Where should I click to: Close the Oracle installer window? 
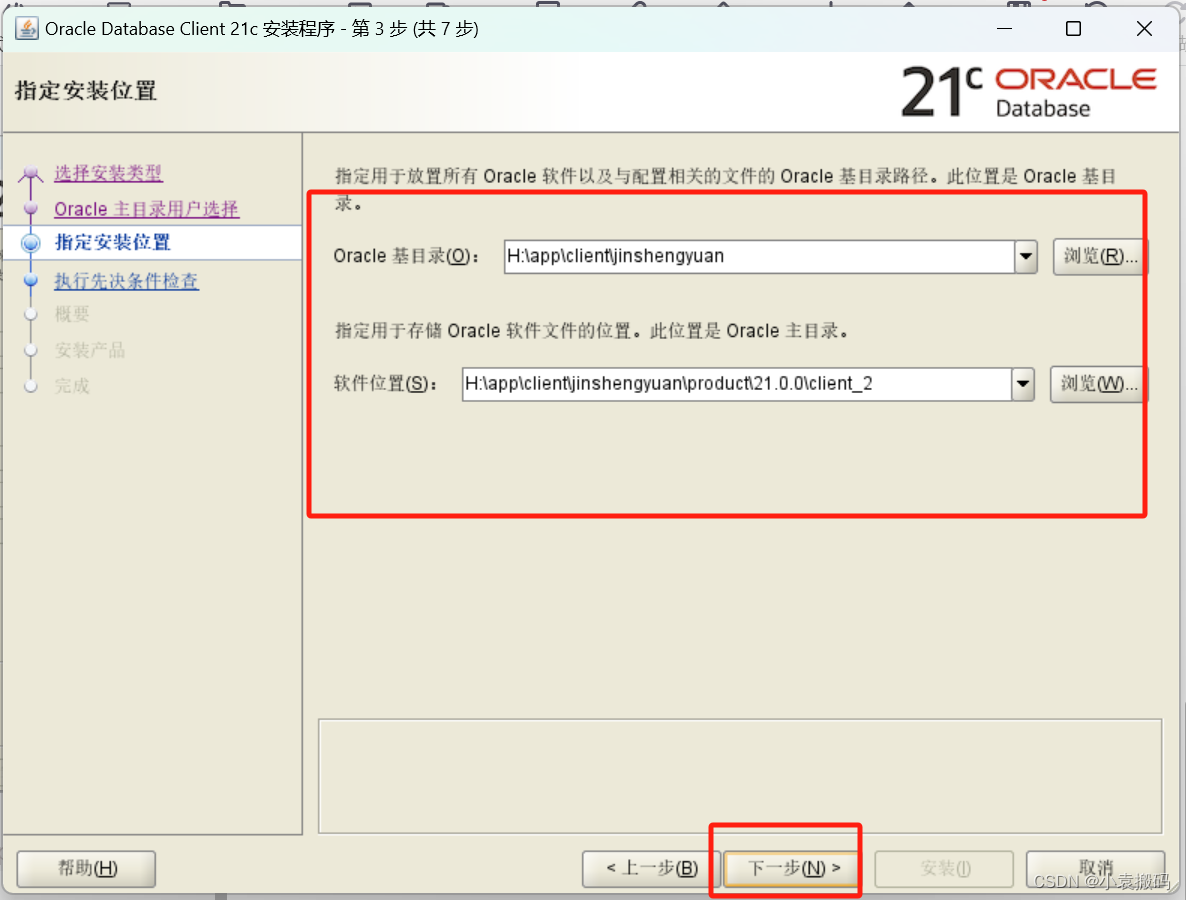(x=1144, y=29)
